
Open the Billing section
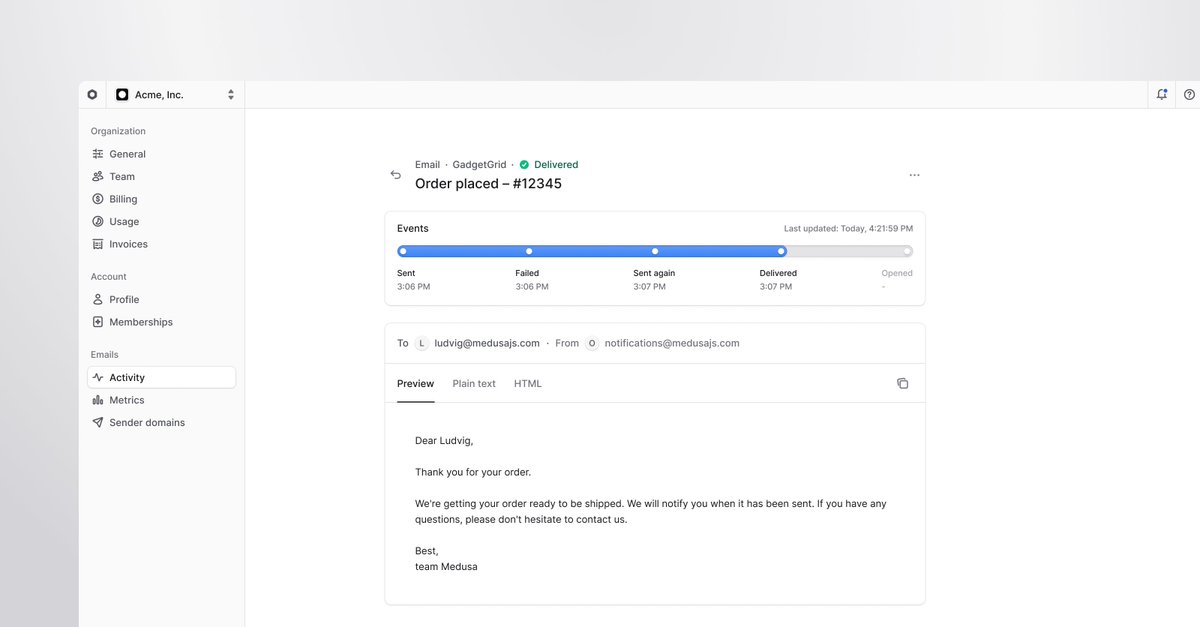tap(161, 199)
